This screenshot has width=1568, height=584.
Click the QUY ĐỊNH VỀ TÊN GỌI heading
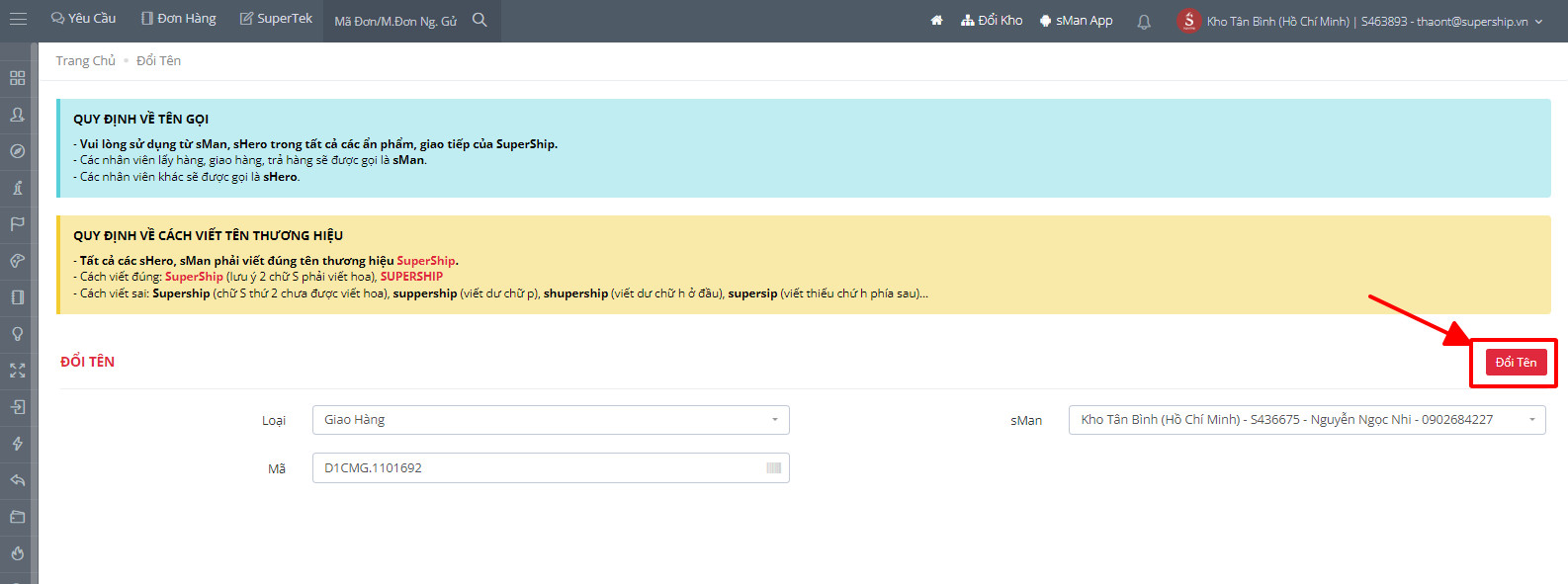[140, 120]
